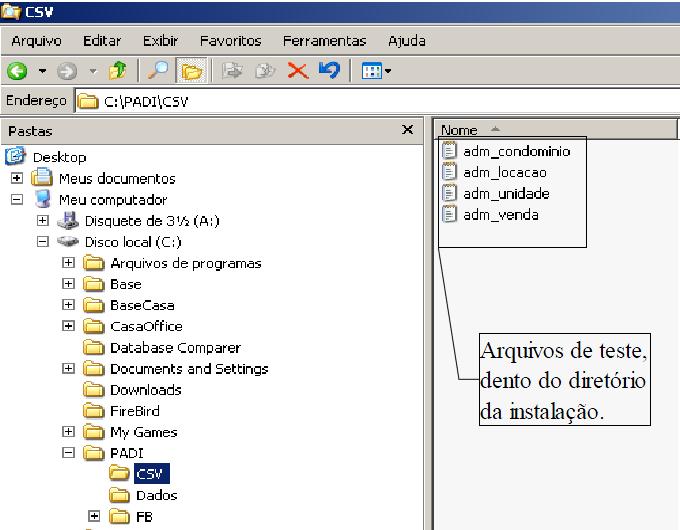Click the Back navigation arrow
Viewport: 680px width, 530px height.
click(x=16, y=72)
